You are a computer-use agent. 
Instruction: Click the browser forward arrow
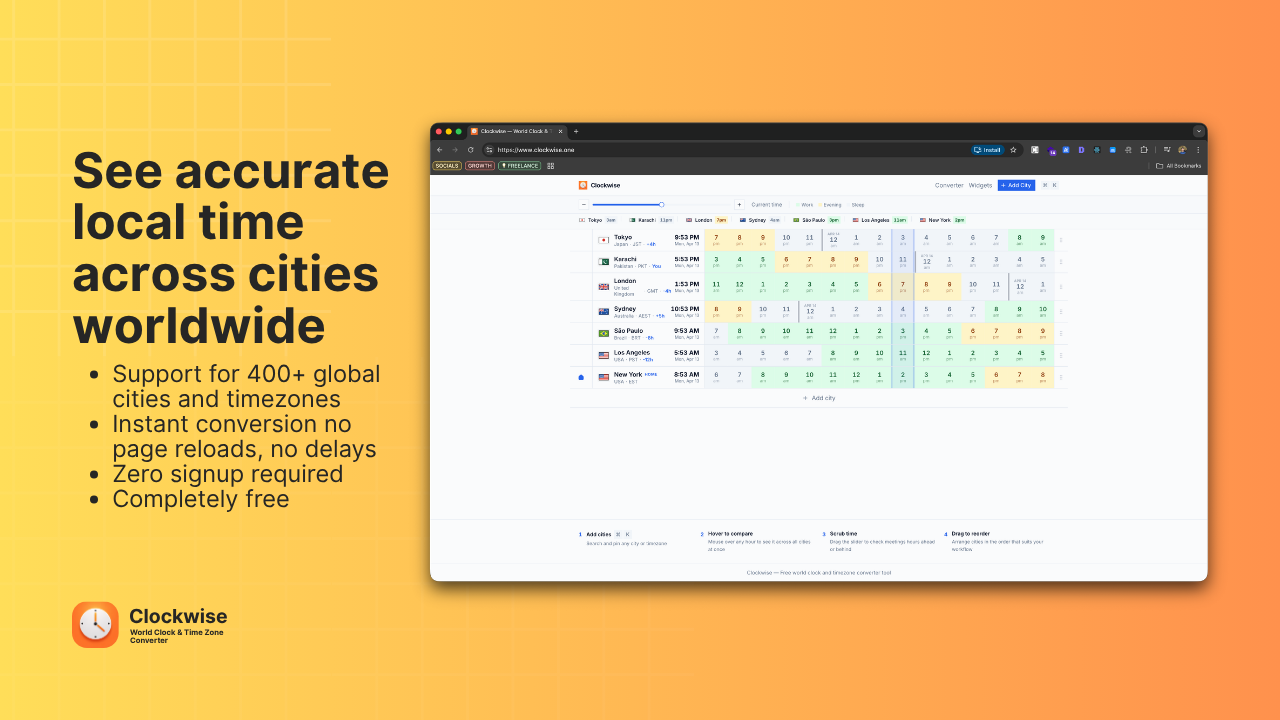click(455, 150)
